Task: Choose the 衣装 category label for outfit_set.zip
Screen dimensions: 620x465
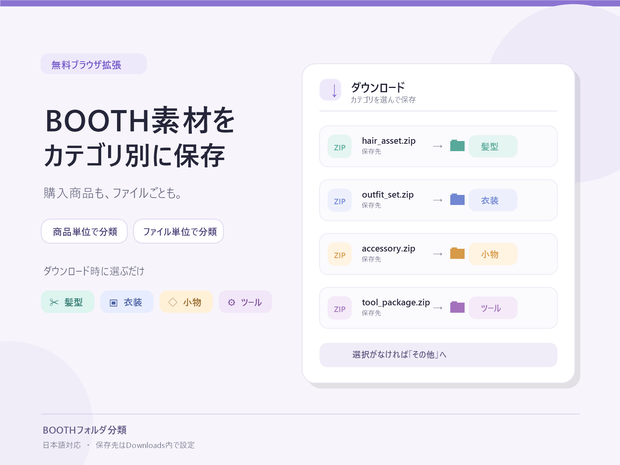Action: pos(493,200)
